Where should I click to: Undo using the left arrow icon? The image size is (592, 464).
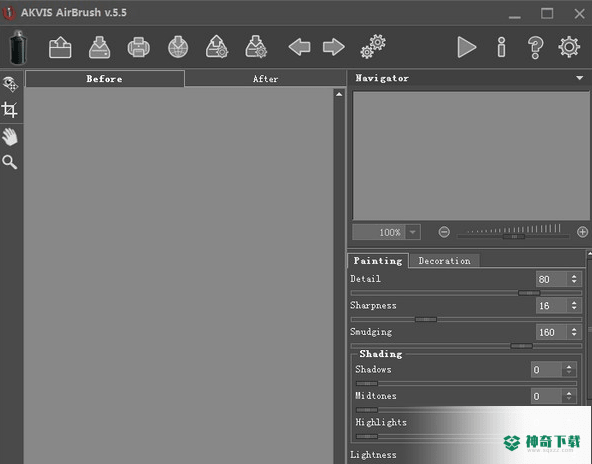coord(299,47)
